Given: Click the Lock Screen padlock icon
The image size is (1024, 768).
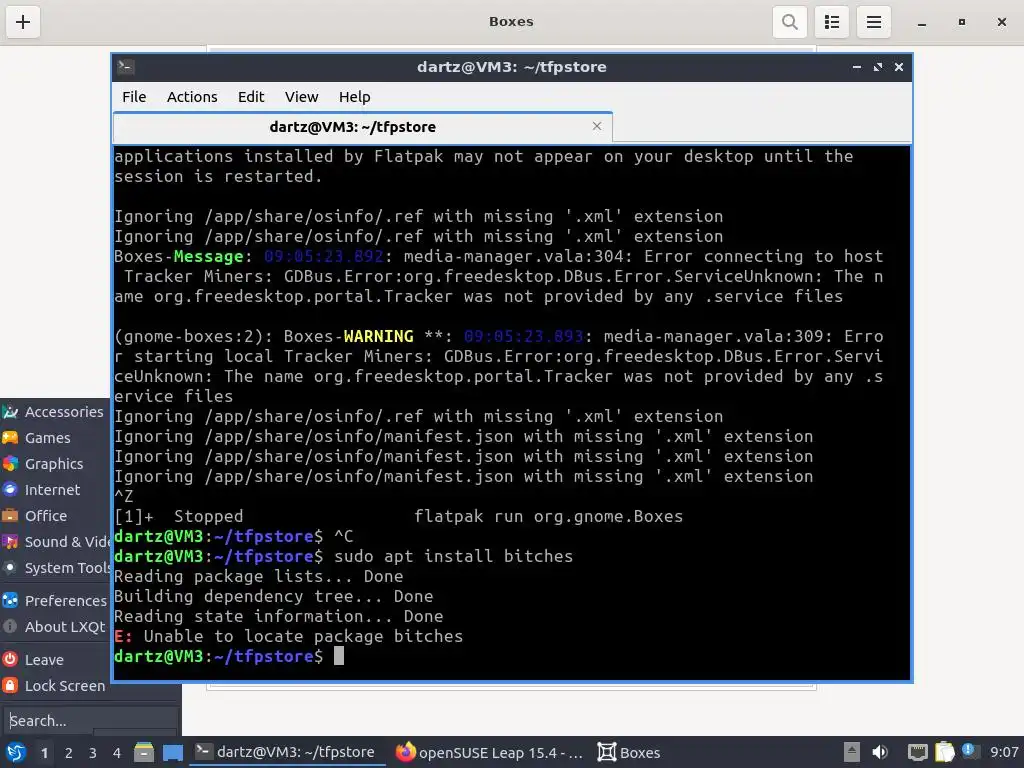Looking at the screenshot, I should pos(10,686).
